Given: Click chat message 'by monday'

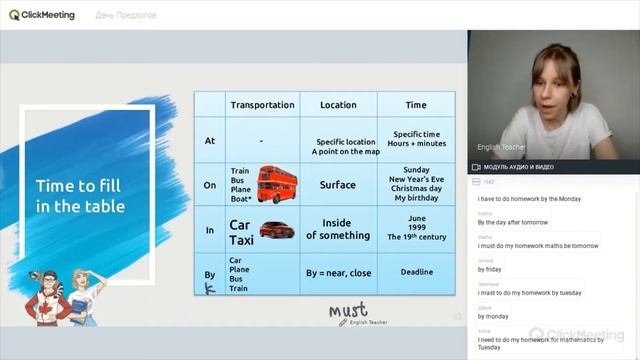Looking at the screenshot, I should (x=493, y=316).
